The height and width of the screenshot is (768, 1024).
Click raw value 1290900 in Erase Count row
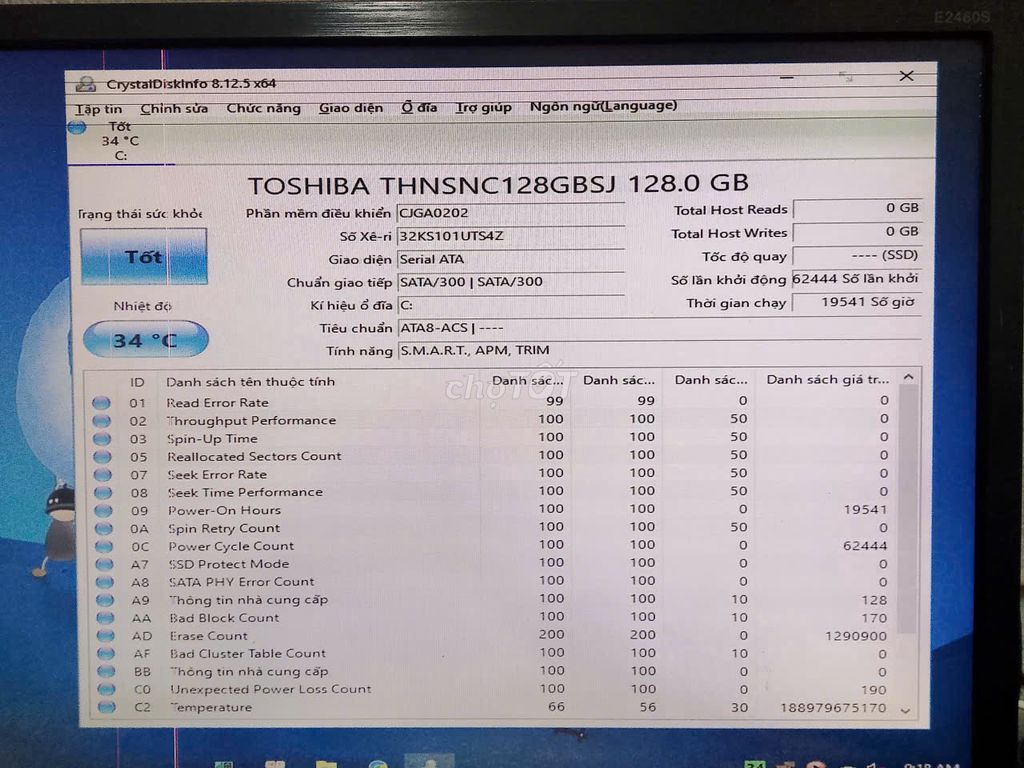856,635
